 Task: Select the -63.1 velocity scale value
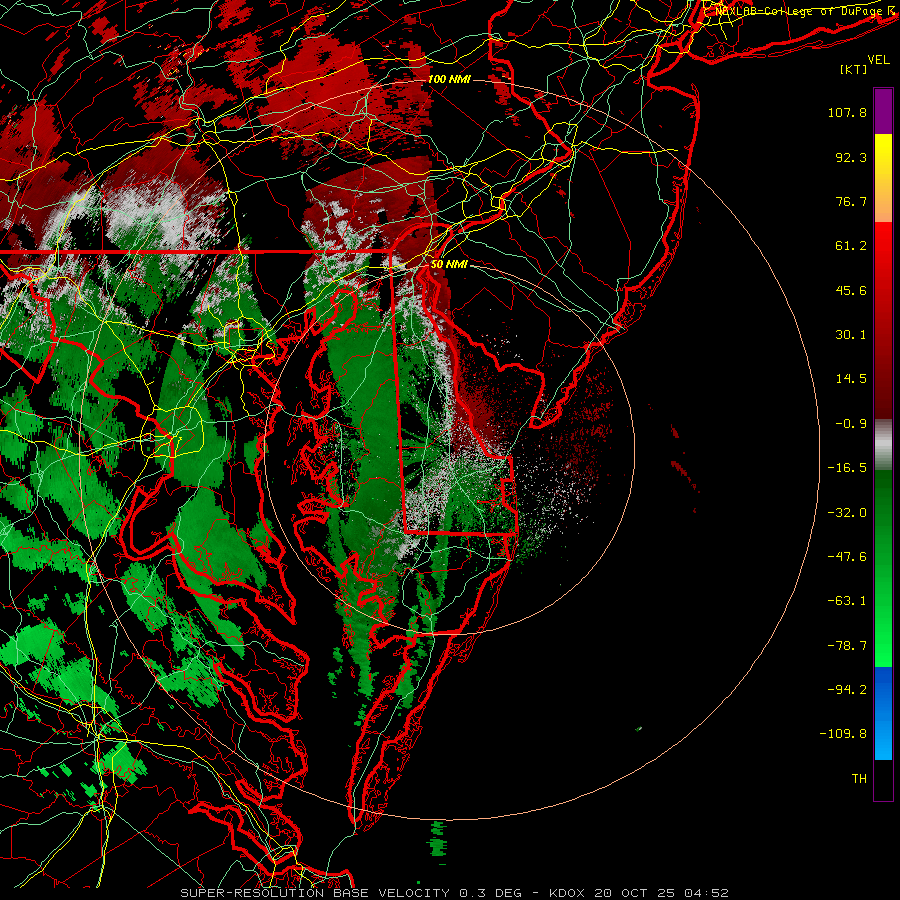click(847, 601)
